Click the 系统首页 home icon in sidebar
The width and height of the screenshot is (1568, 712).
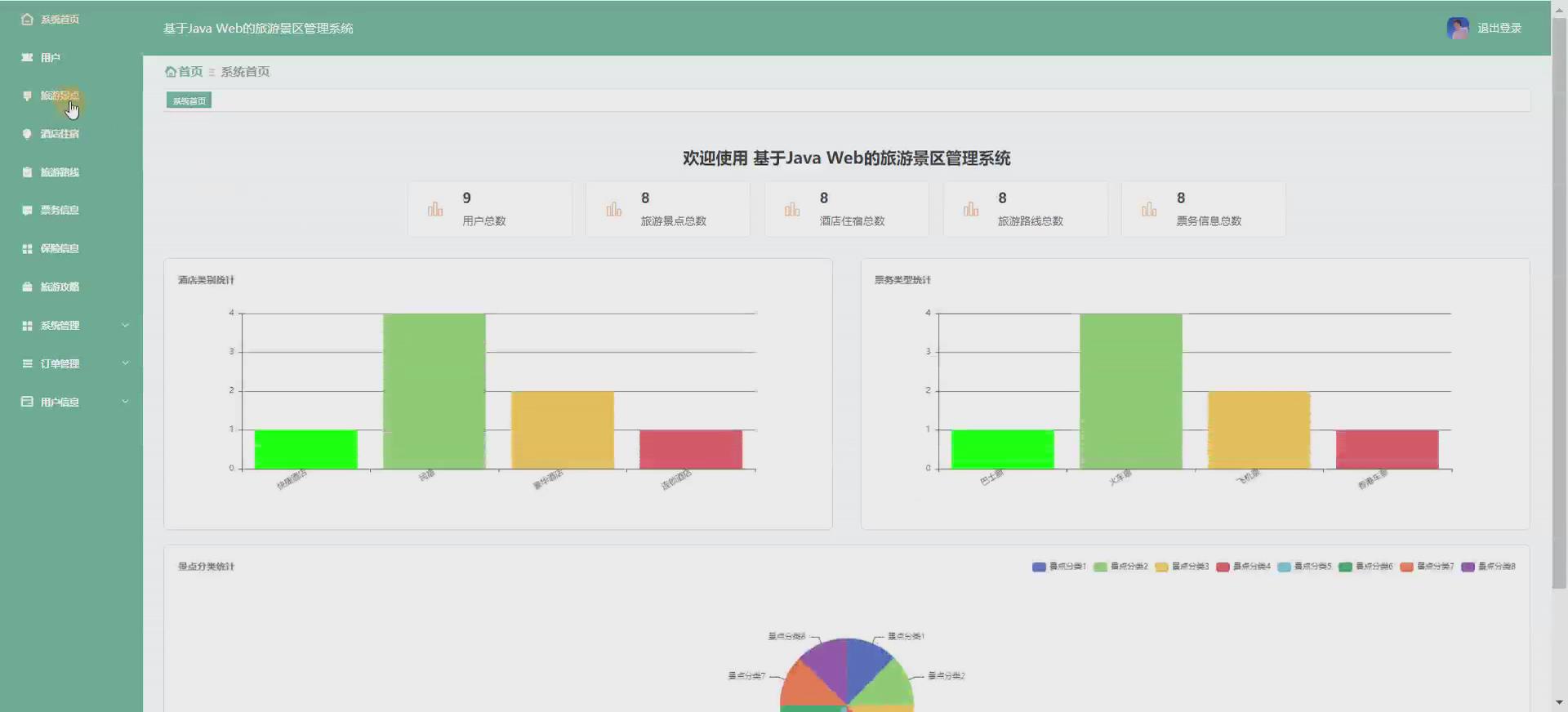[27, 19]
